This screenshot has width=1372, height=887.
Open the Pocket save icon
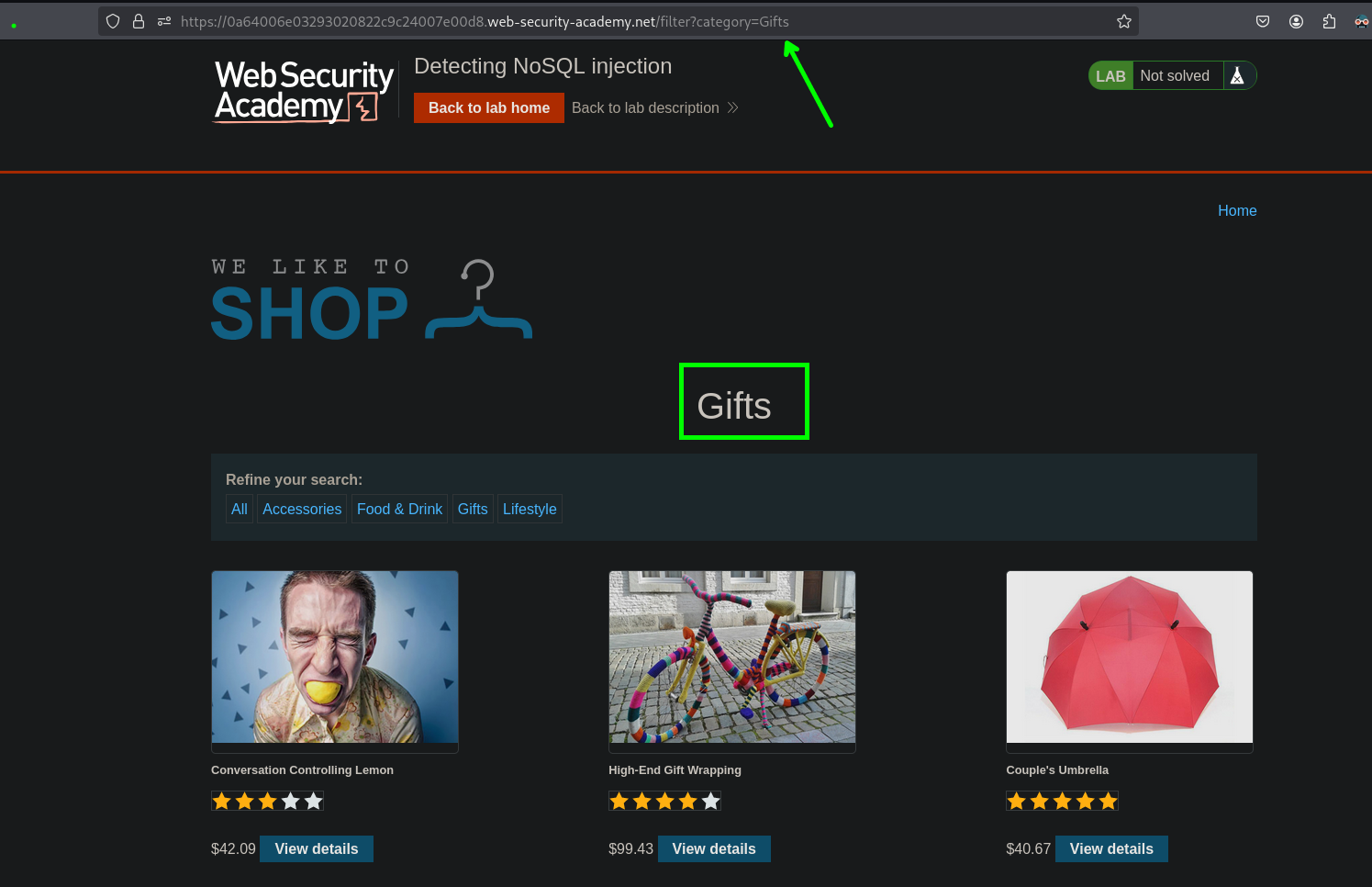(1263, 21)
